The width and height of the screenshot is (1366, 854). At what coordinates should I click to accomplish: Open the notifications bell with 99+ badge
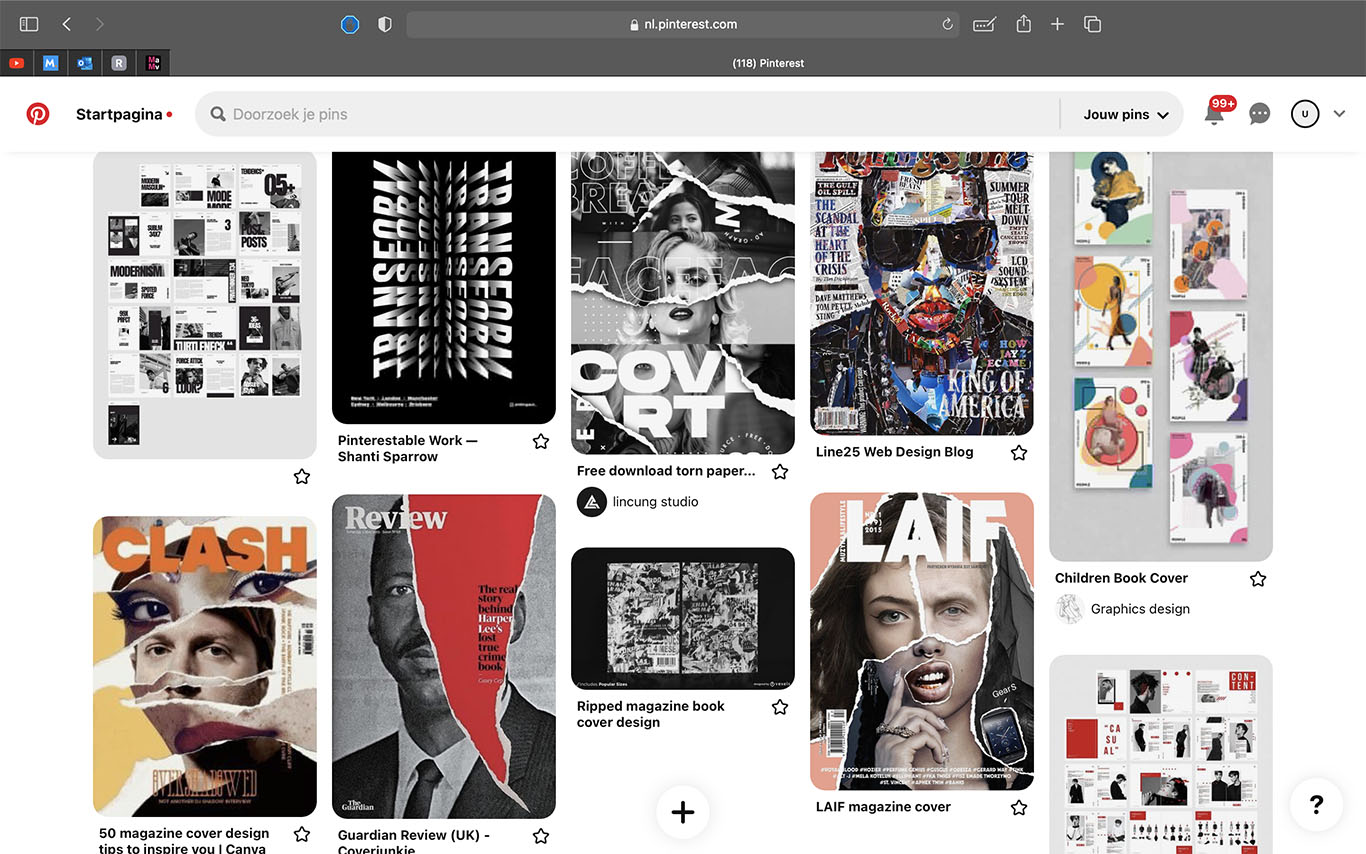(x=1215, y=113)
